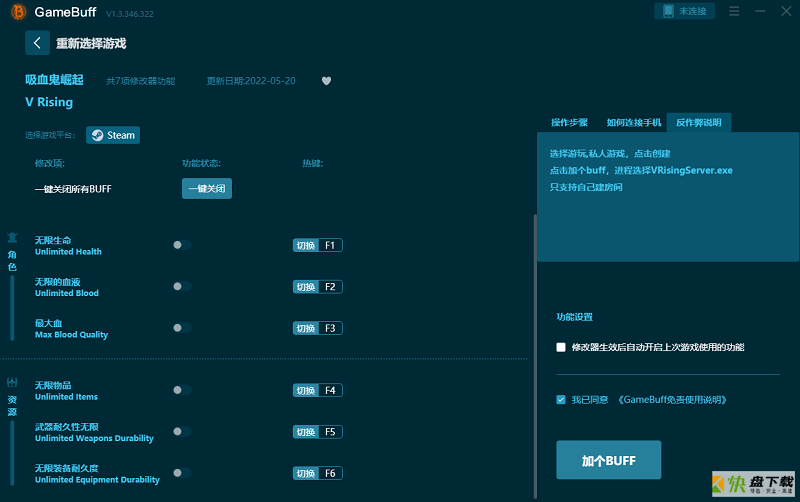Favorite V Rising with the heart icon

tap(327, 81)
